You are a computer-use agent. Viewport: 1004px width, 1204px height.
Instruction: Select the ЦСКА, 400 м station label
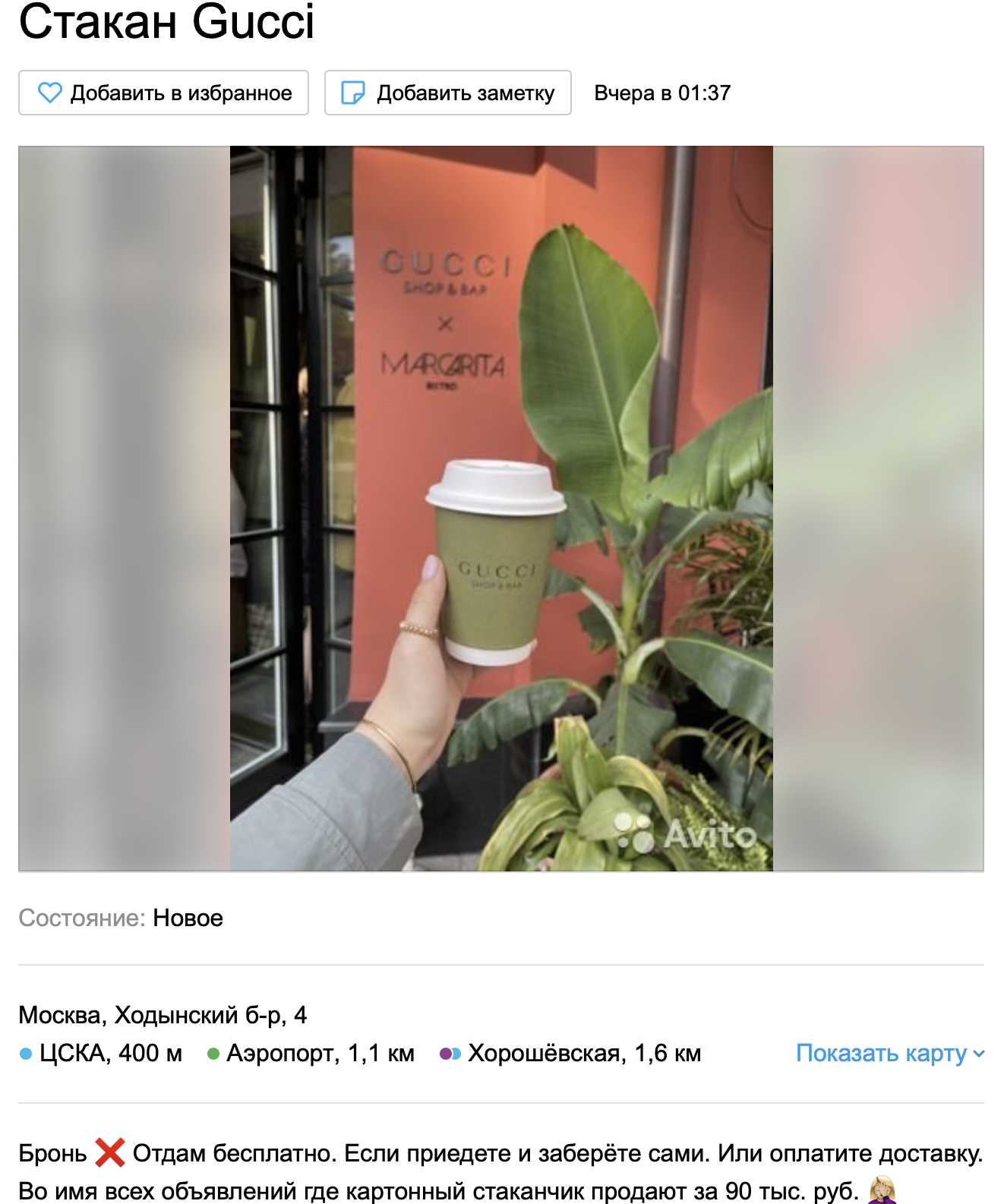point(111,1053)
